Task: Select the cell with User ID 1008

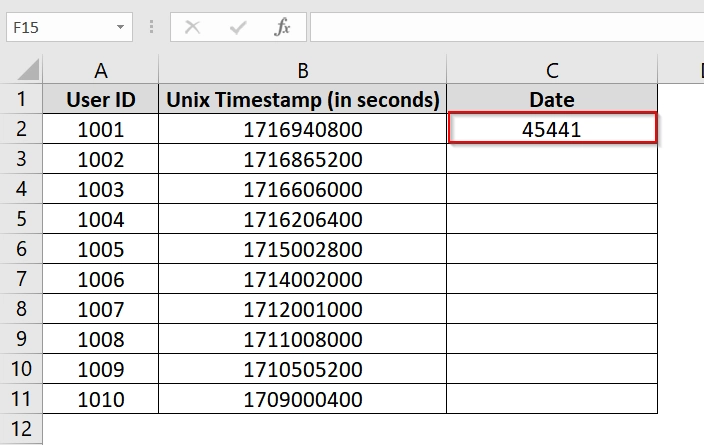Action: click(101, 339)
